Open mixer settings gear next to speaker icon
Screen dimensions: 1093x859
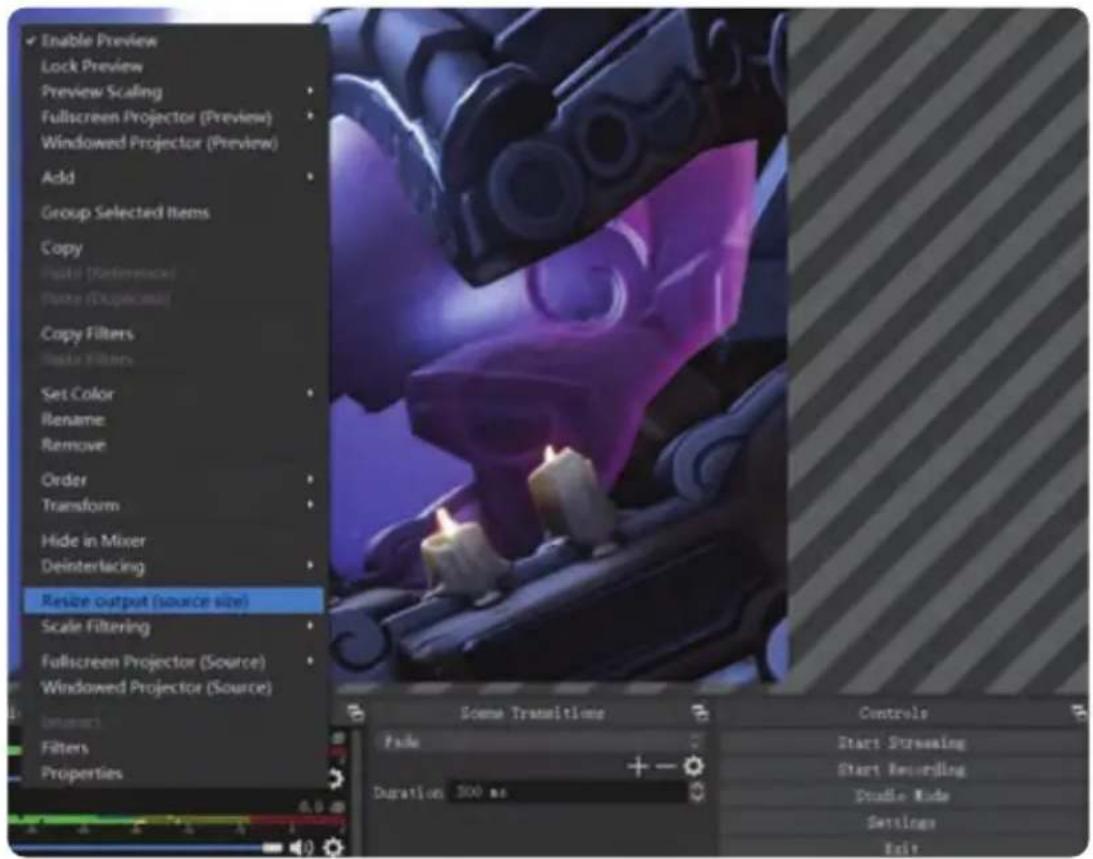[333, 847]
